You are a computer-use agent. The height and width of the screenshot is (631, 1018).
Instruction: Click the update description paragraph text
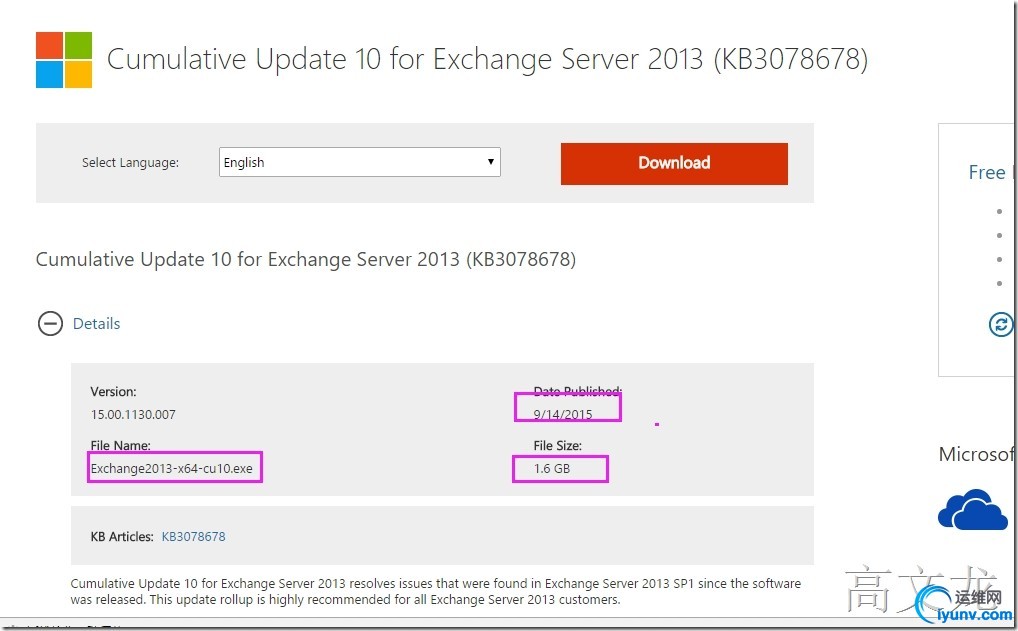(436, 591)
